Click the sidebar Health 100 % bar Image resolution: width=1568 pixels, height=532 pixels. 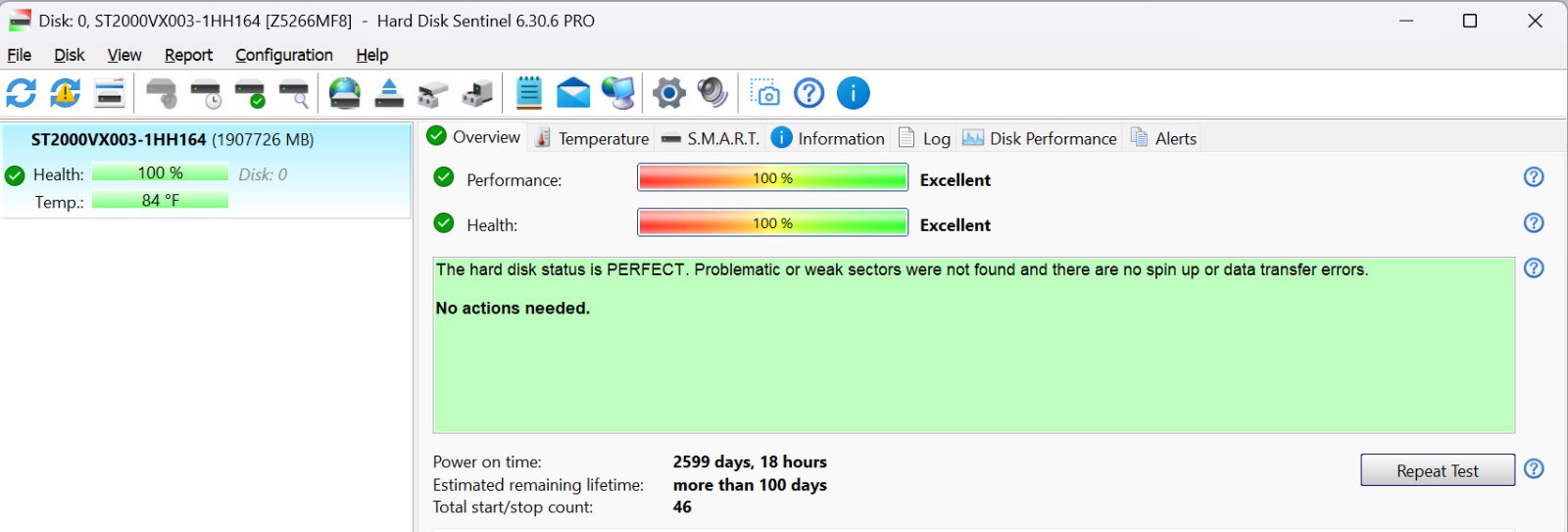[161, 172]
